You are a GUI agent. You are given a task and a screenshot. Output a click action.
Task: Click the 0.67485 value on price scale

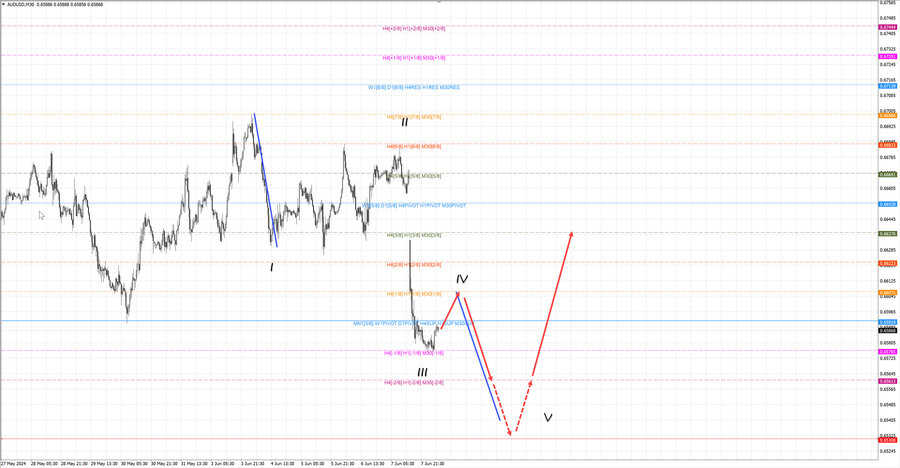887,18
